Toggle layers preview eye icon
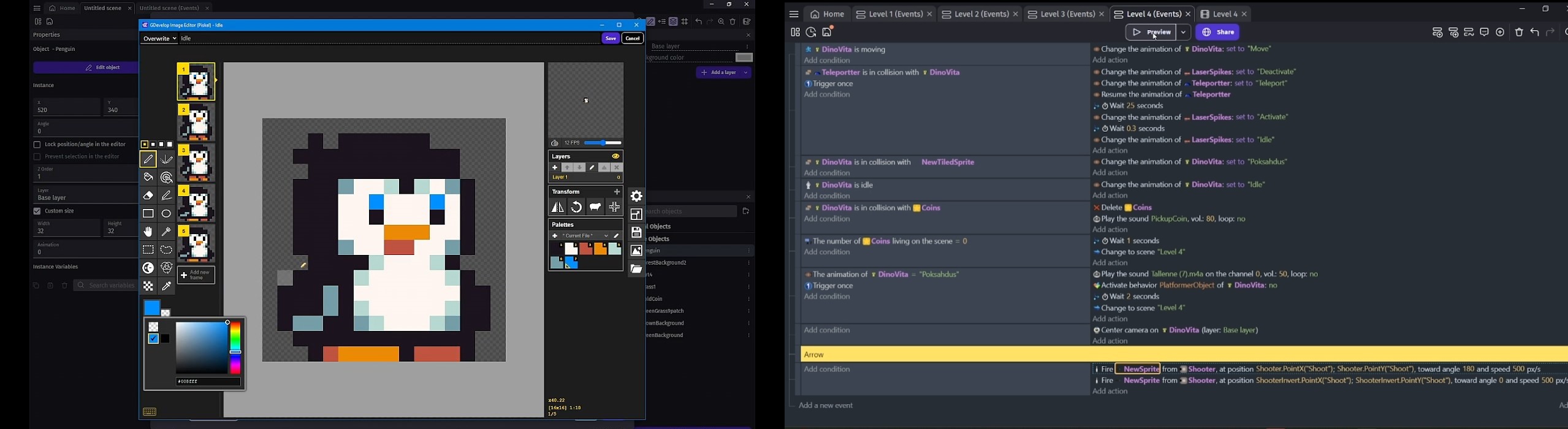 616,157
